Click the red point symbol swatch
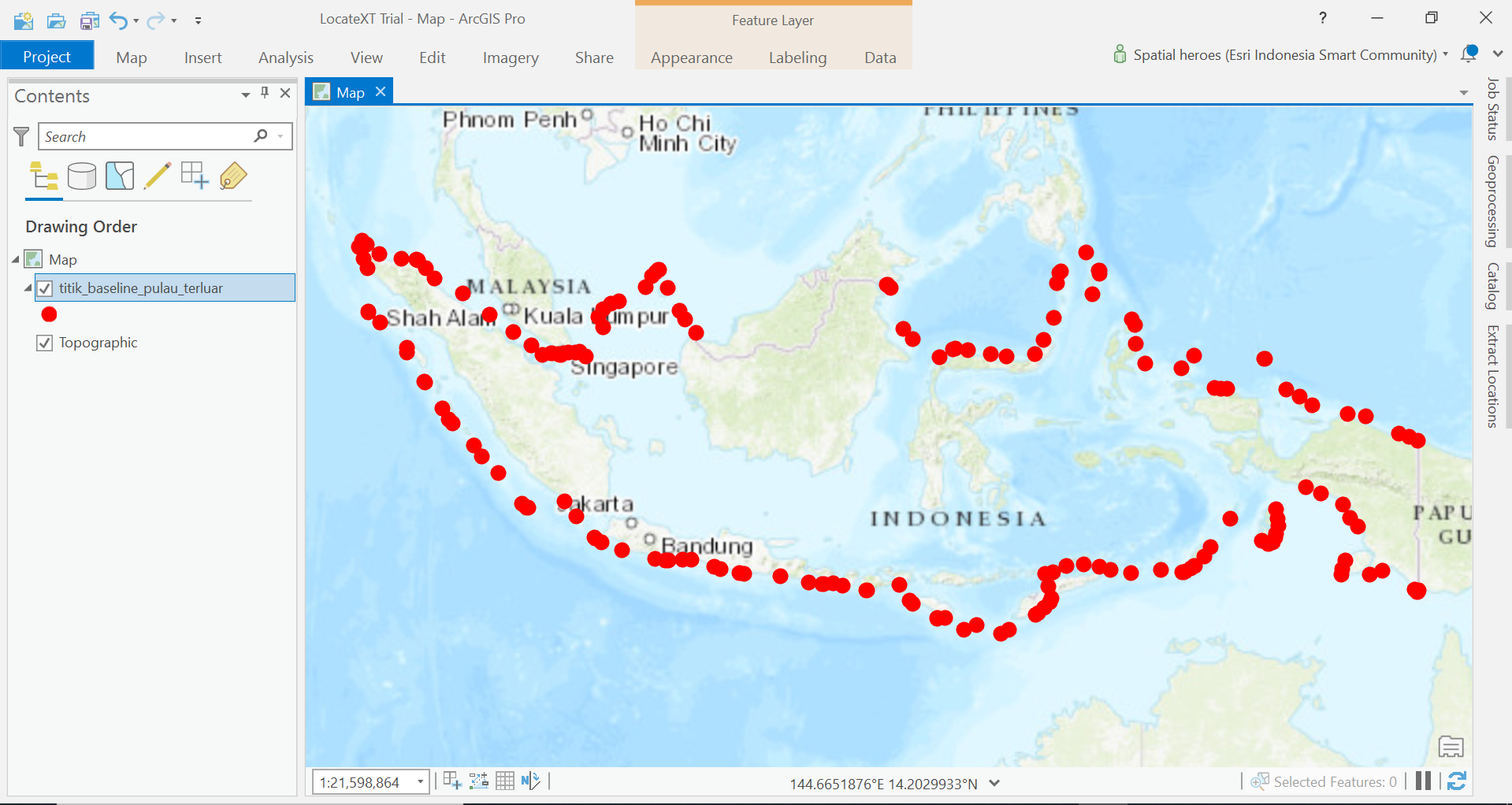This screenshot has height=805, width=1512. click(x=49, y=314)
